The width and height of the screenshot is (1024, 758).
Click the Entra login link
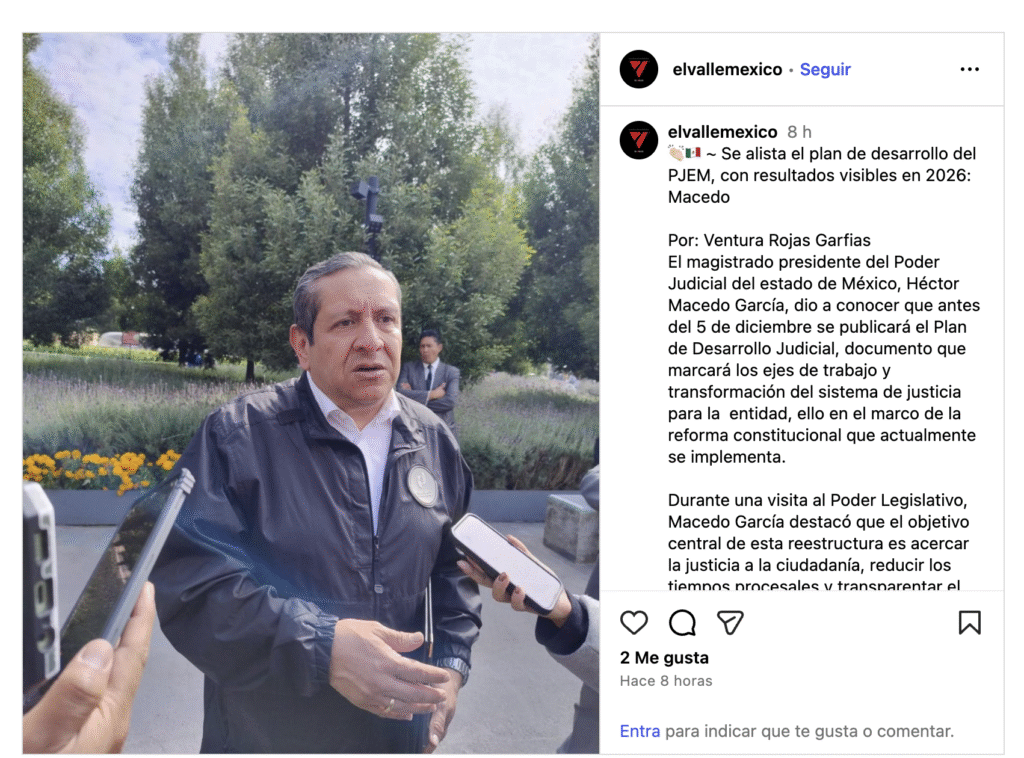pos(639,731)
